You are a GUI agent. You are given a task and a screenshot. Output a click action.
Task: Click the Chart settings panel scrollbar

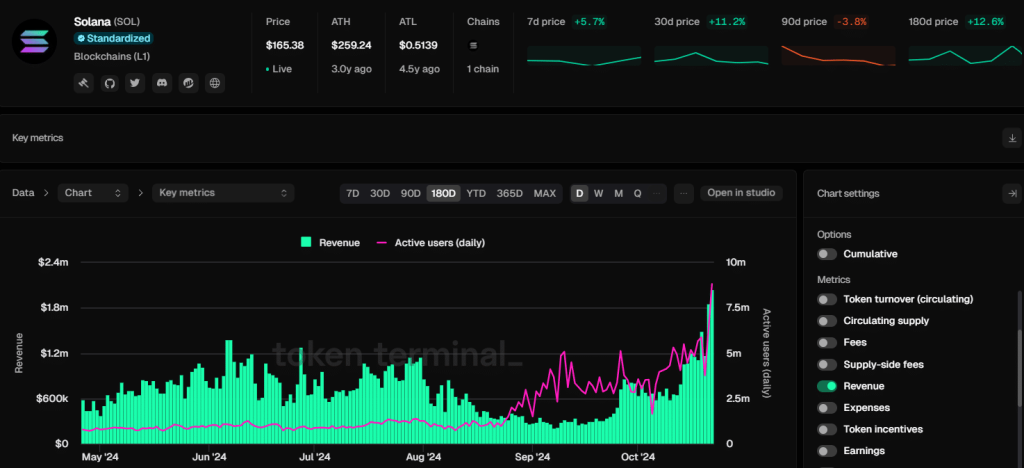pyautogui.click(x=1019, y=370)
